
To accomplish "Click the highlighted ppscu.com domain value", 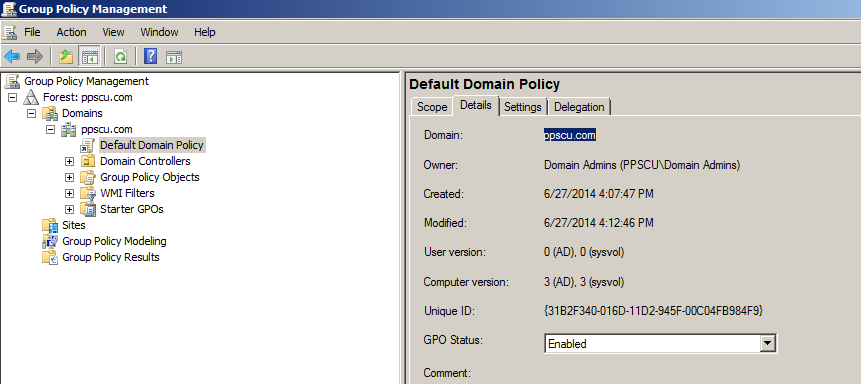I will coord(570,135).
